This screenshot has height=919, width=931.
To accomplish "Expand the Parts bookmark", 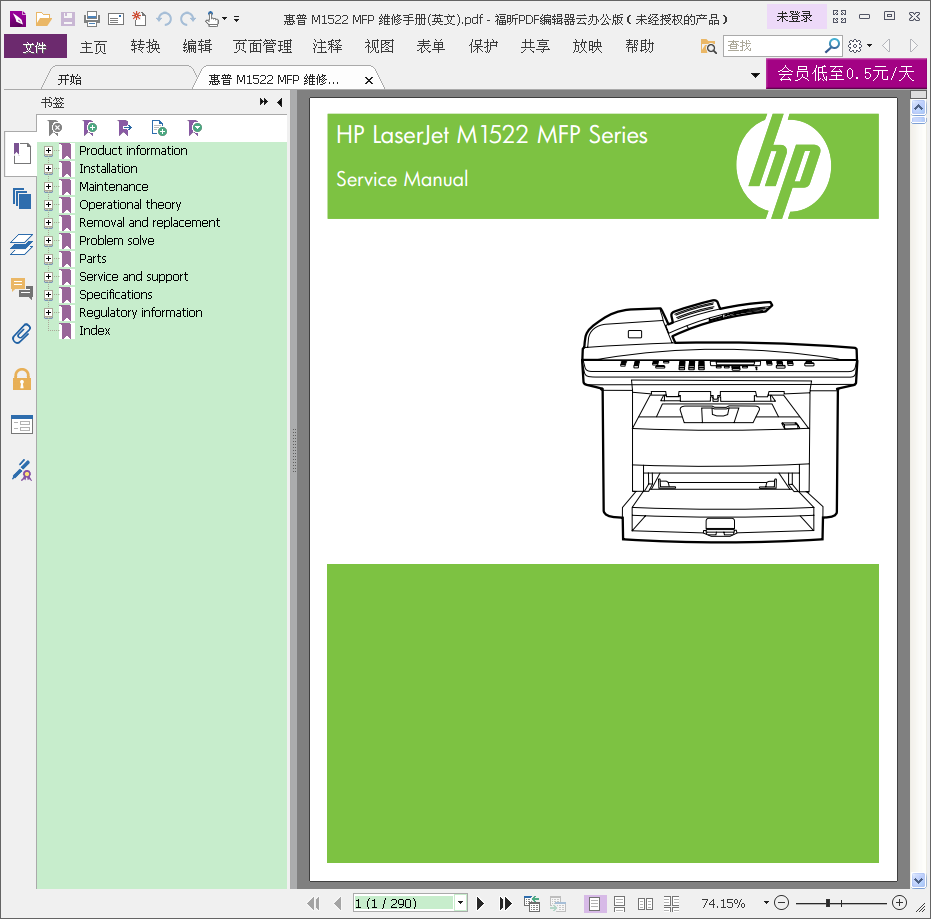I will coord(48,259).
